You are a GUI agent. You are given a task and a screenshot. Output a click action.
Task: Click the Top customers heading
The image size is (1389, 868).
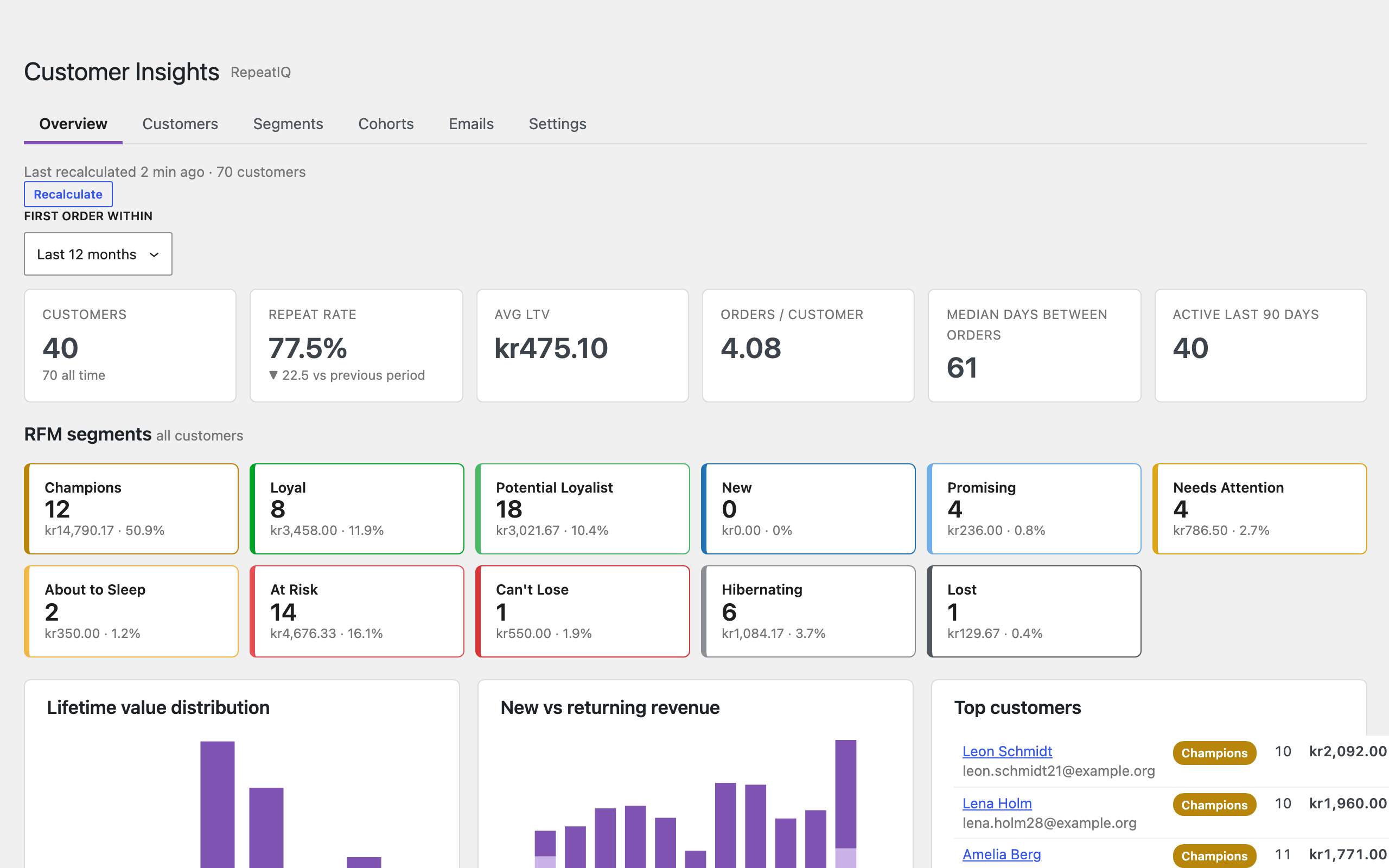[1018, 707]
